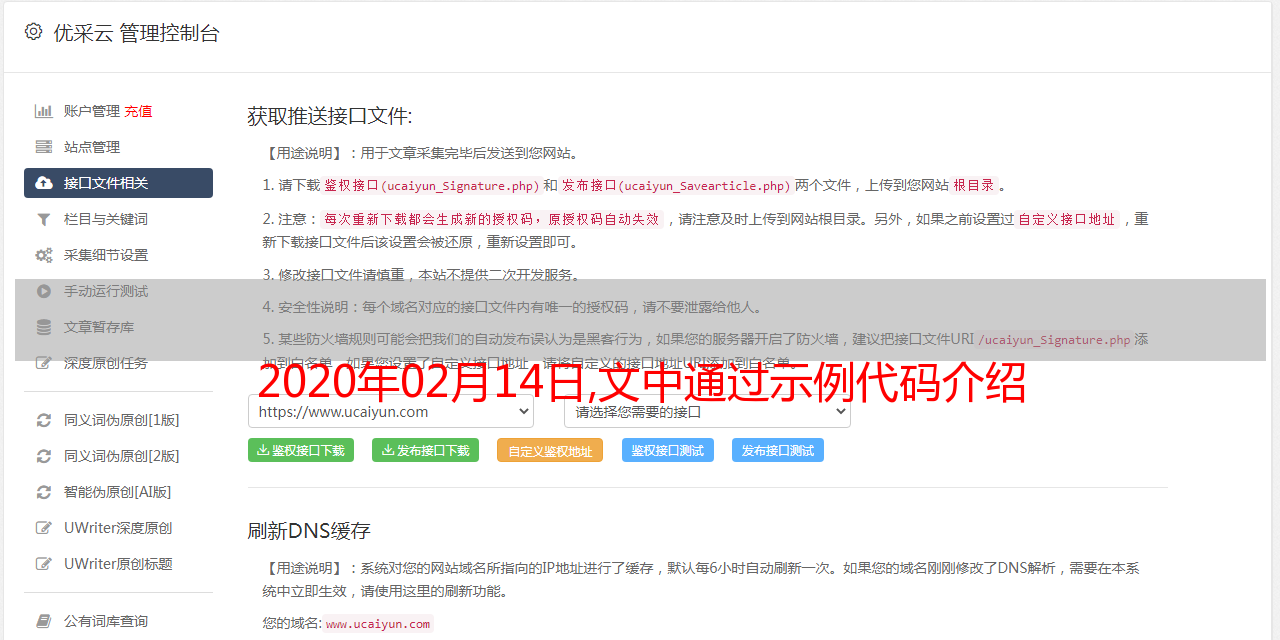Click the red 充值 recharge link
The height and width of the screenshot is (640, 1280).
pyautogui.click(x=138, y=111)
